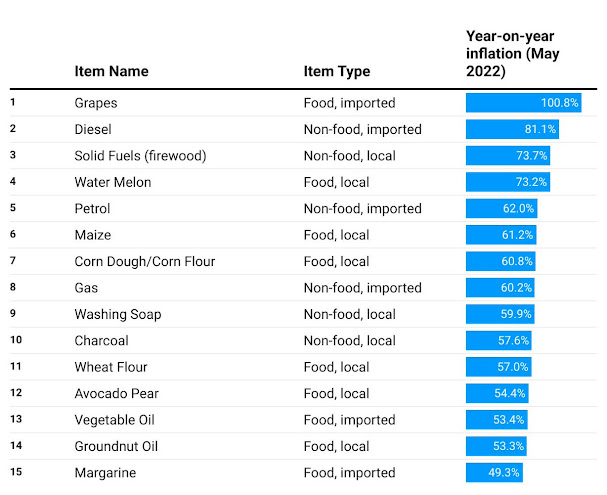The width and height of the screenshot is (607, 495).
Task: Click Margarine's "Food, imported" type cell
Action: click(349, 472)
